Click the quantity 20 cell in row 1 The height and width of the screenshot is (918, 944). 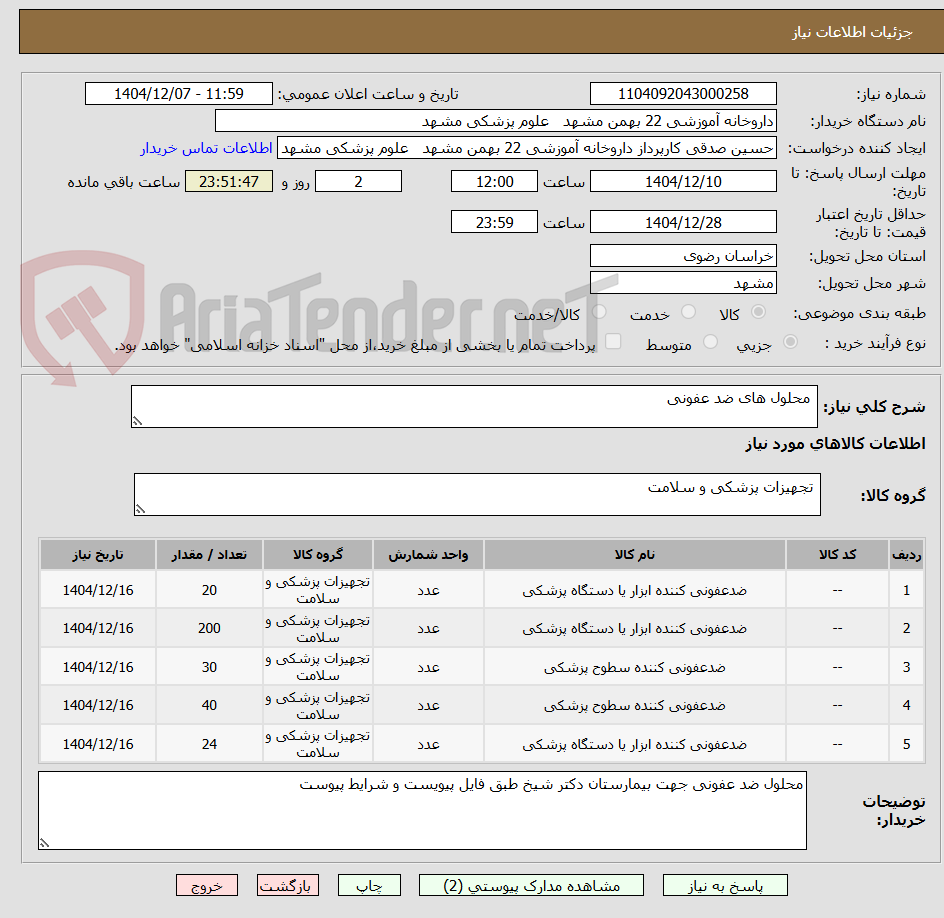(x=209, y=590)
